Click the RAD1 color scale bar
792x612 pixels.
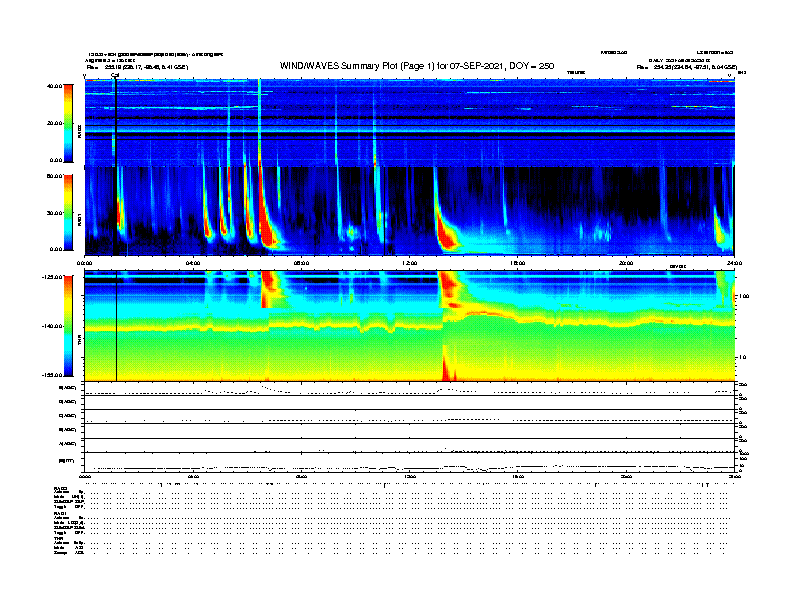click(x=68, y=213)
